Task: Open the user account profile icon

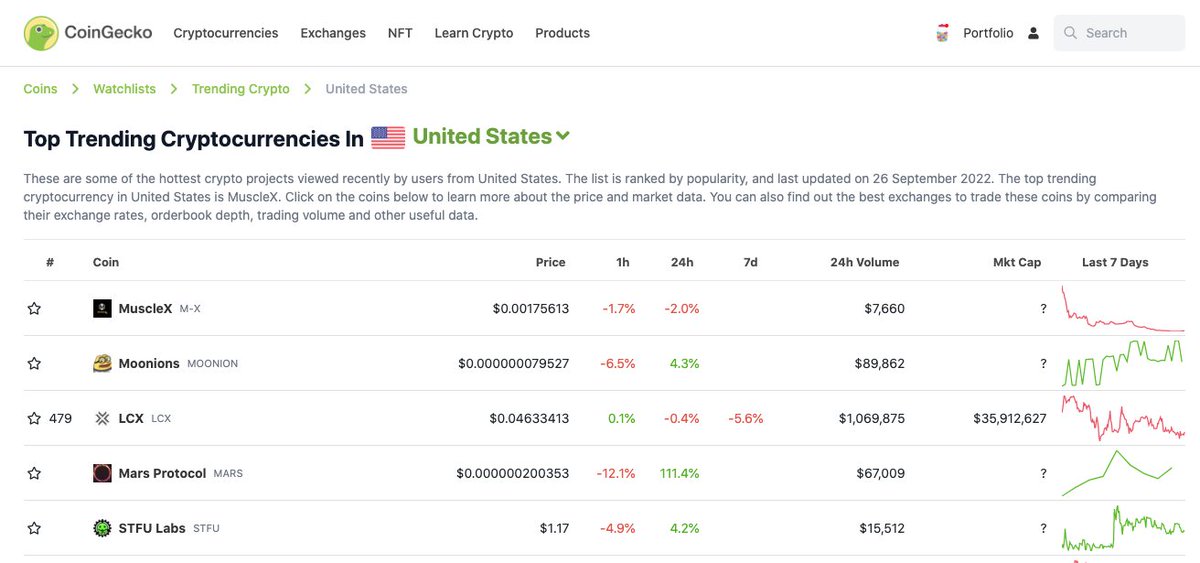Action: [1033, 33]
